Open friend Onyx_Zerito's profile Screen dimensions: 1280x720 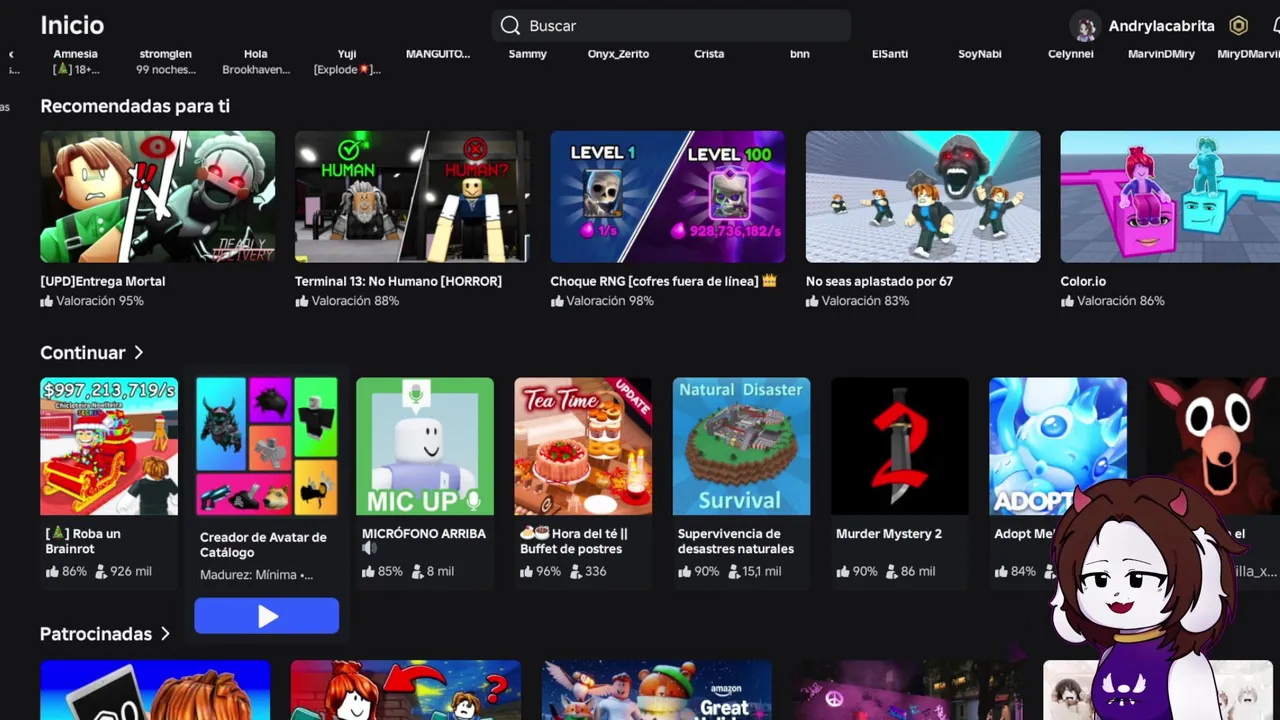pos(619,54)
